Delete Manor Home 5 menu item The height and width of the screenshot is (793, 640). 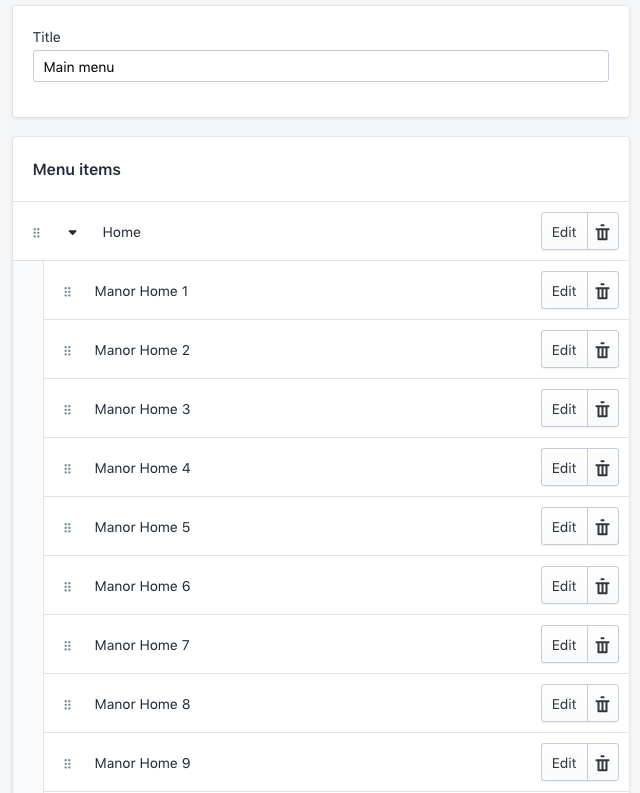pos(602,527)
